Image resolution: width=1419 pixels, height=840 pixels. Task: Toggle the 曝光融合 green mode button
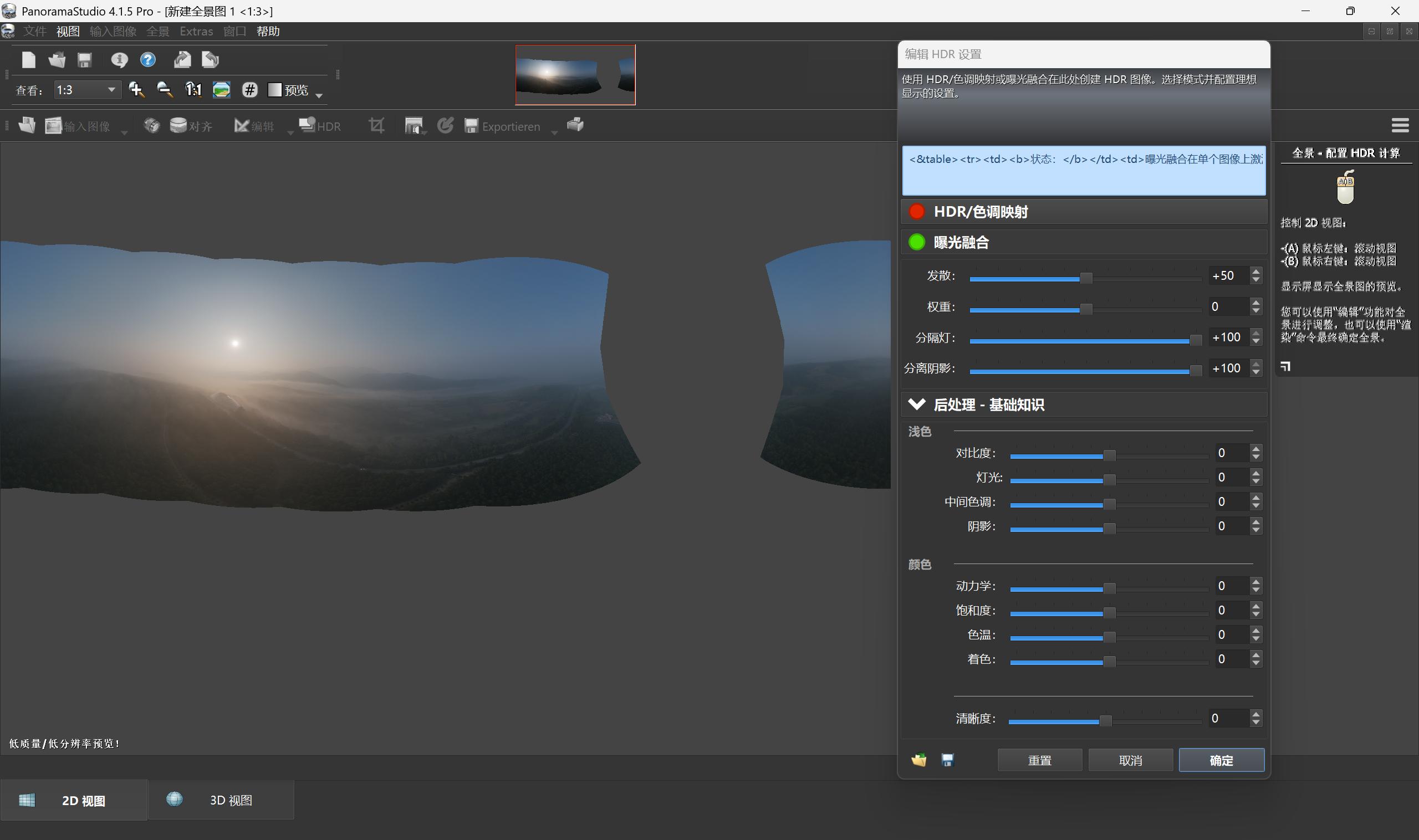point(916,242)
